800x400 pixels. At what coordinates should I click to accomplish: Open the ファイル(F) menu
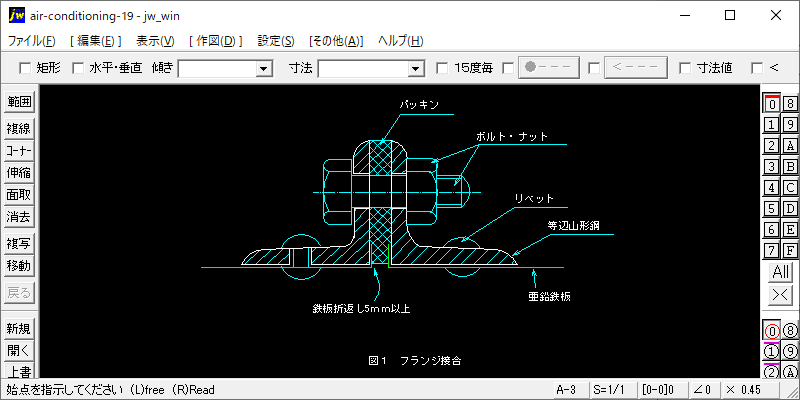pyautogui.click(x=32, y=41)
